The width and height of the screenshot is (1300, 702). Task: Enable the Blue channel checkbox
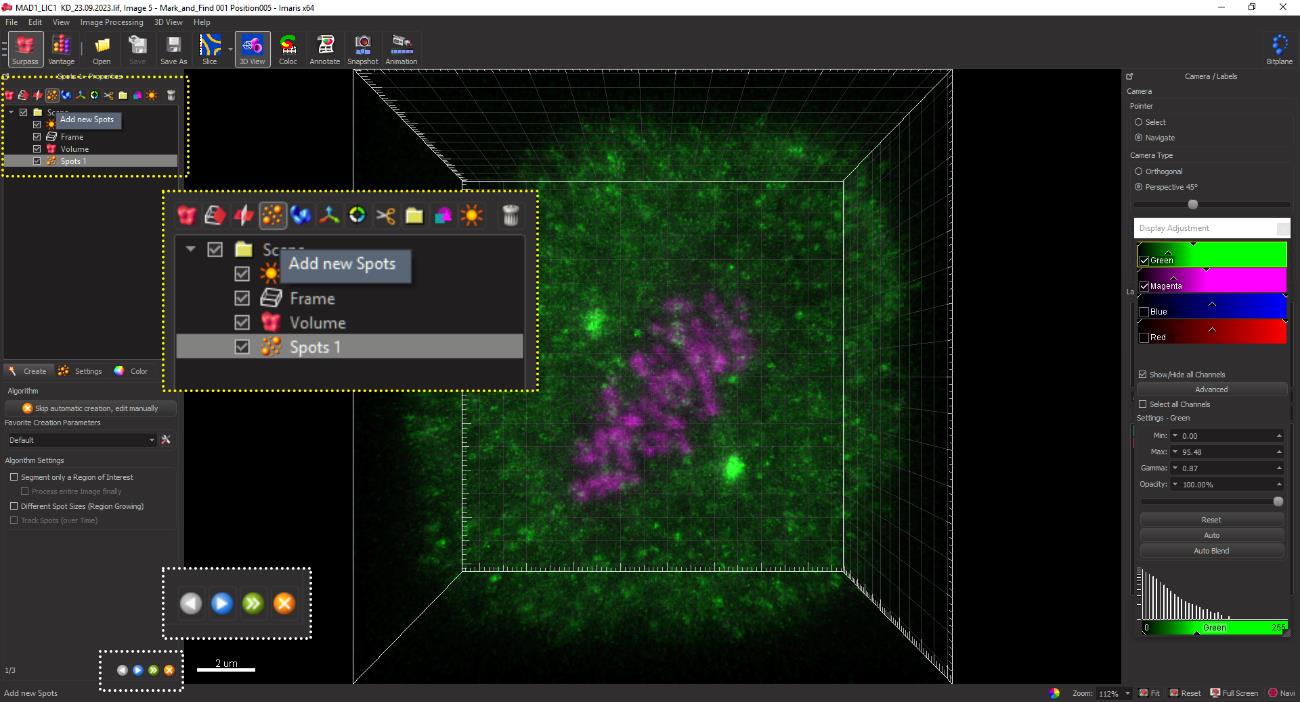pos(1144,312)
